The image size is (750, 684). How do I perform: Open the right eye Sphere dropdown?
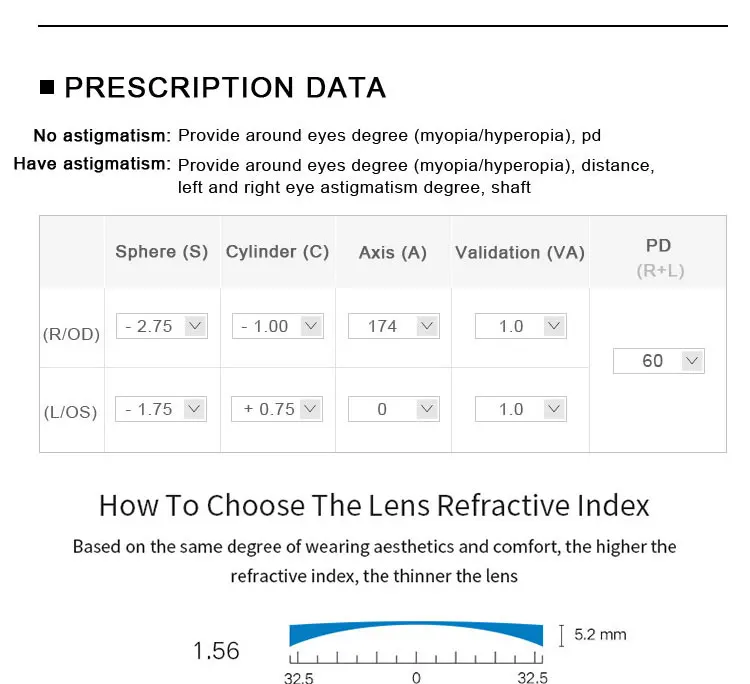click(161, 326)
